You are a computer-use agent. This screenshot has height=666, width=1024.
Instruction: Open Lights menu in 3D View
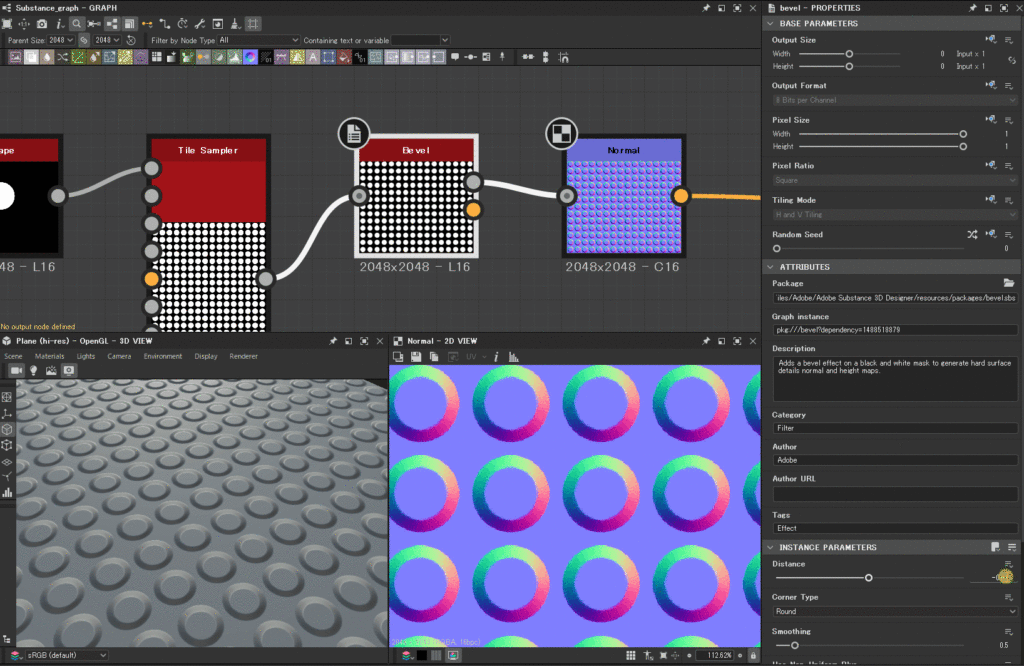click(x=86, y=357)
